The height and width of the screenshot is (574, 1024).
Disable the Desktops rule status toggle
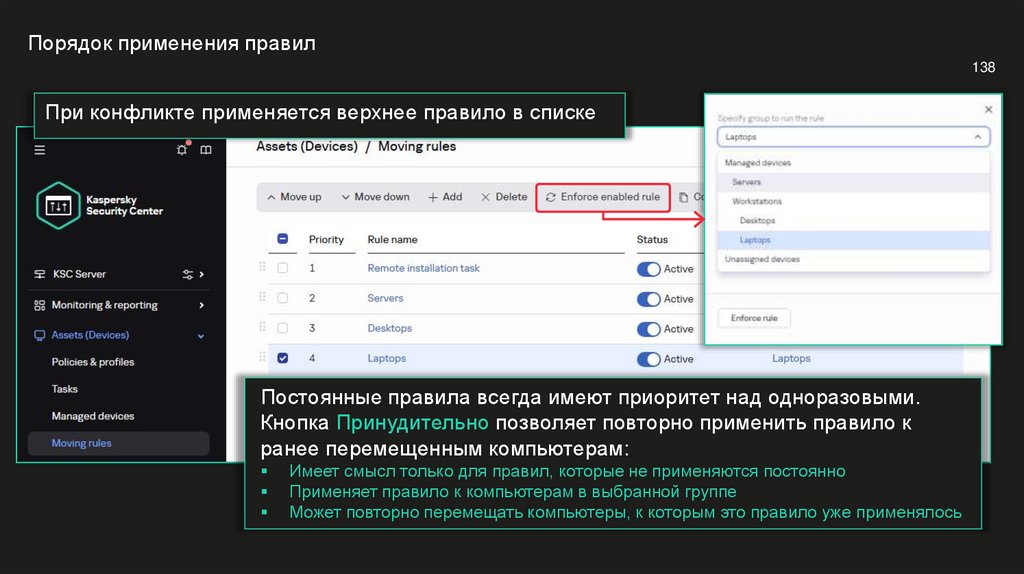(x=648, y=329)
